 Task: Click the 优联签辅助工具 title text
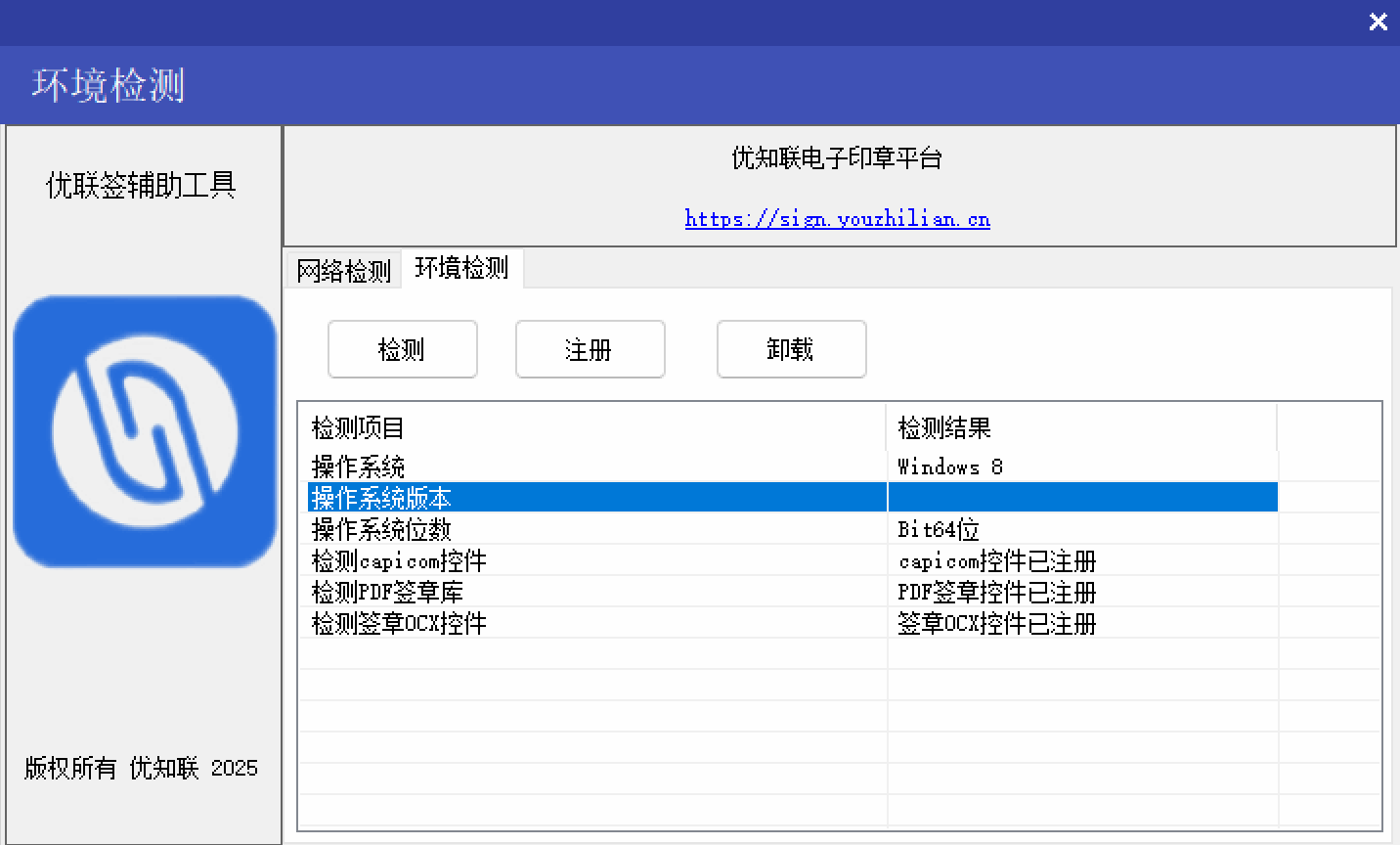142,185
